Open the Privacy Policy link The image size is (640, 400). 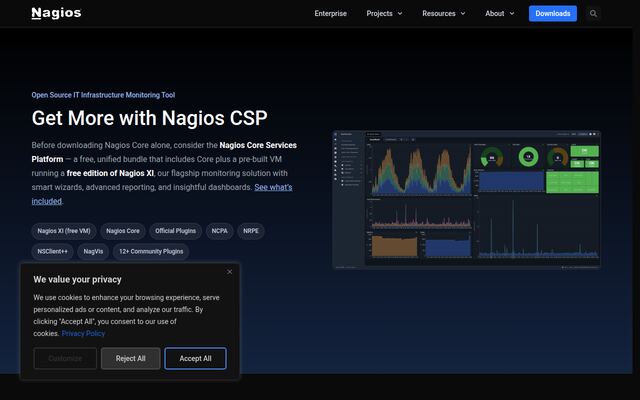coord(83,333)
